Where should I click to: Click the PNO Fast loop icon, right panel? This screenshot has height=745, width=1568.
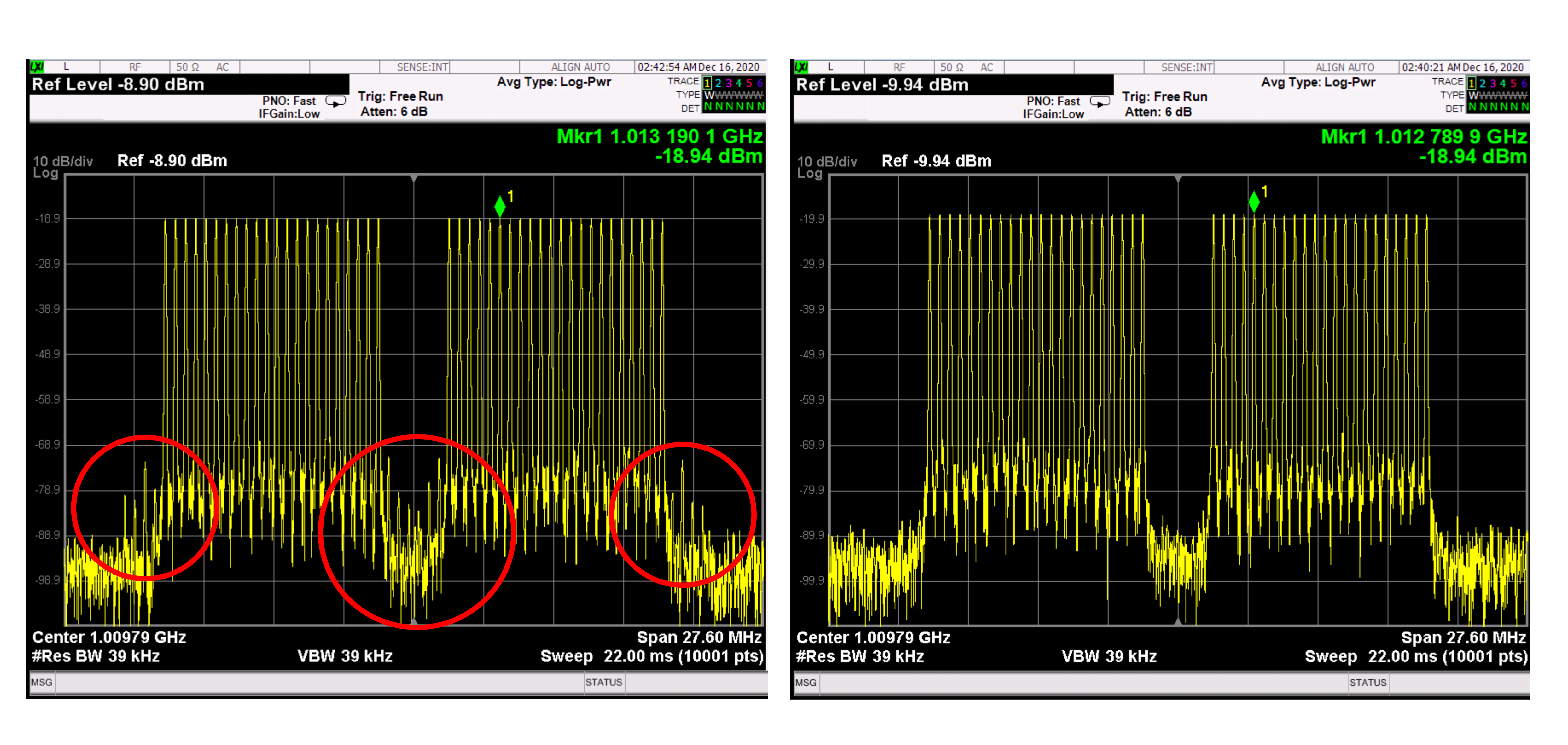pyautogui.click(x=1099, y=101)
